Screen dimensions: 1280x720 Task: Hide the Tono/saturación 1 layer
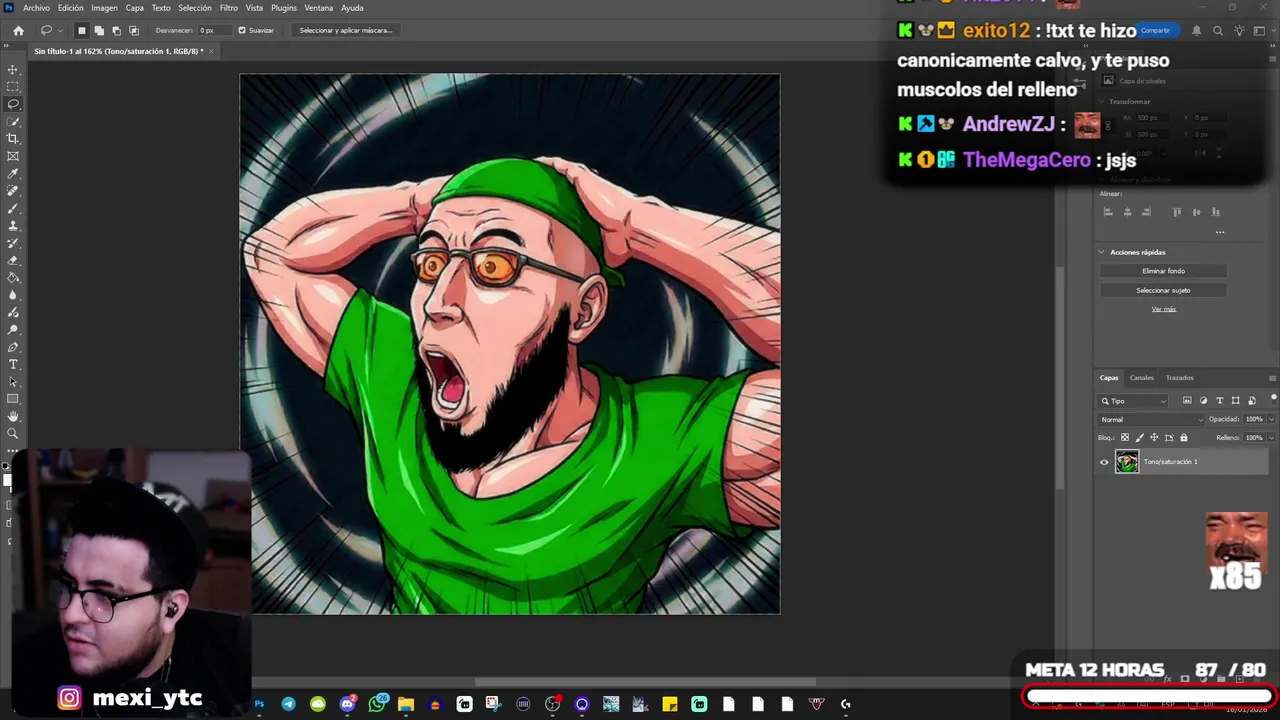click(x=1104, y=462)
